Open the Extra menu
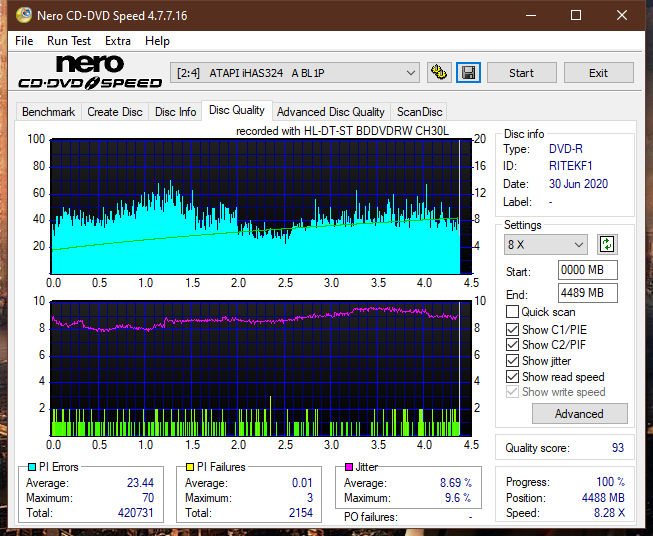This screenshot has height=536, width=653. click(x=118, y=41)
